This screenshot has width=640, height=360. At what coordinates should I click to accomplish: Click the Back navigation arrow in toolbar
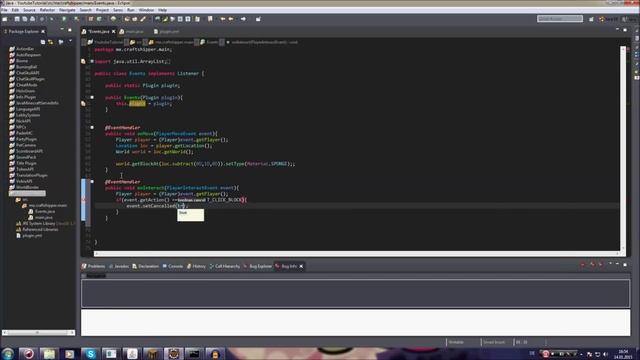click(231, 19)
